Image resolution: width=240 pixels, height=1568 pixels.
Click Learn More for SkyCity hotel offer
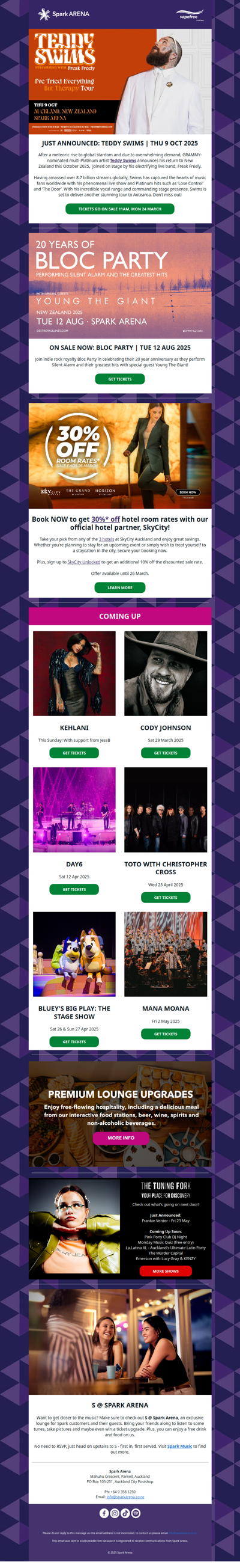(x=119, y=587)
